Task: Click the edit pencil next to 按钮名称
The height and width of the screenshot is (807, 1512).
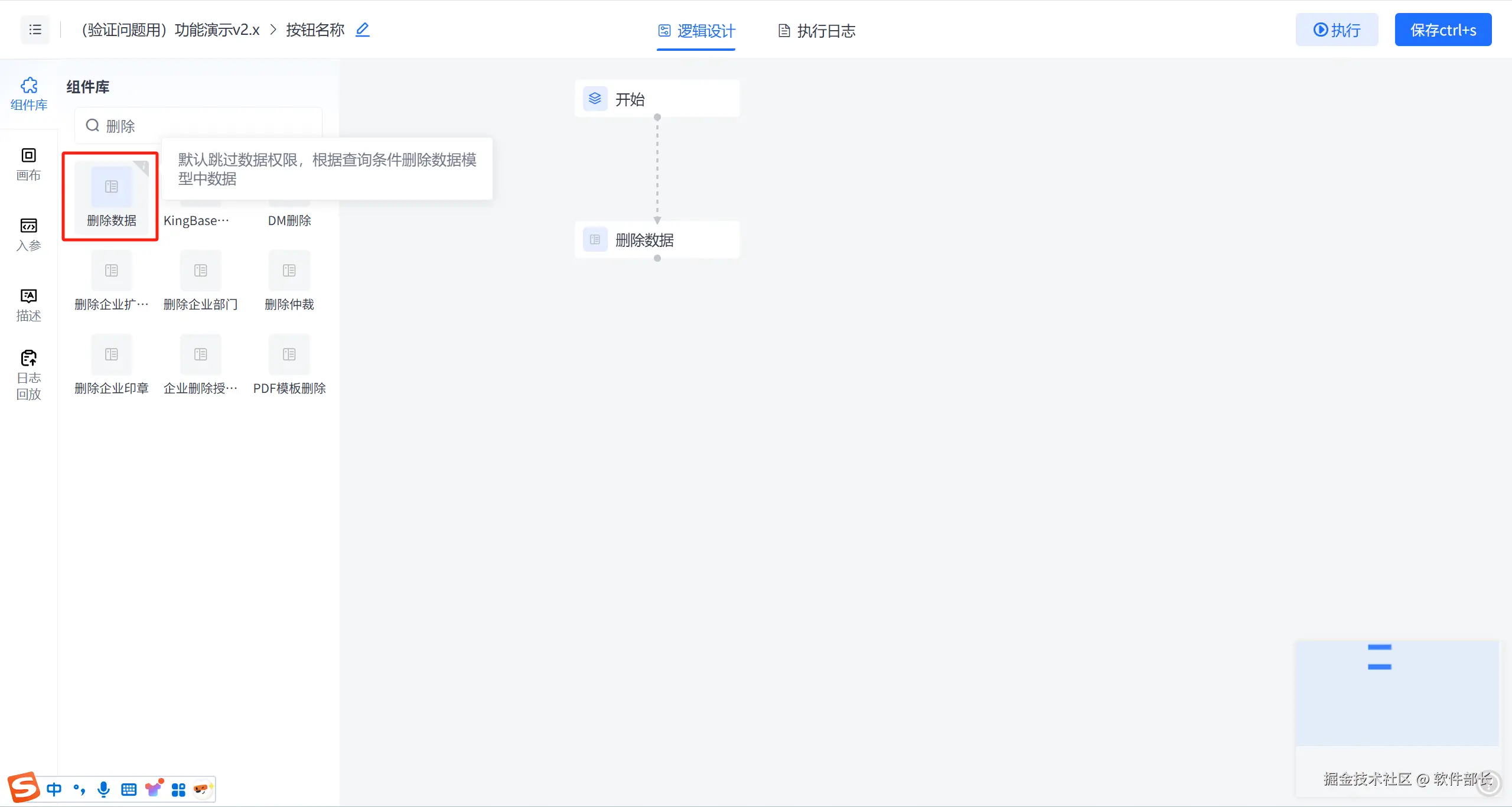Action: click(x=362, y=30)
